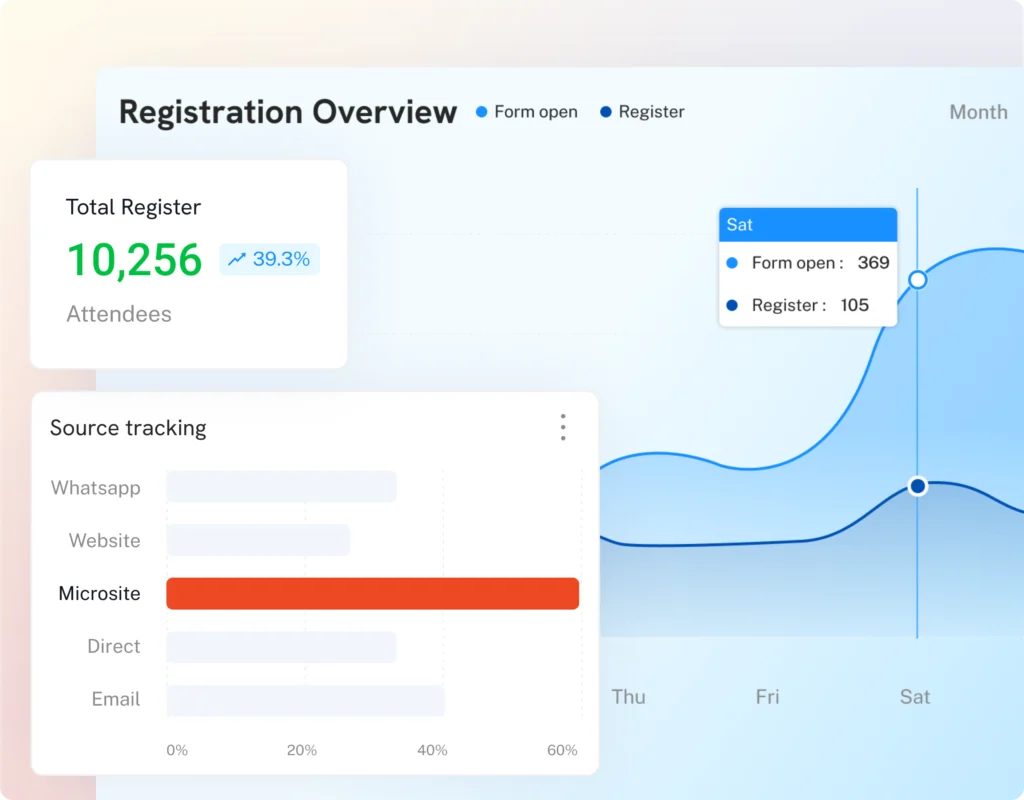Open the Month period dropdown
This screenshot has width=1024, height=800.
click(x=978, y=112)
